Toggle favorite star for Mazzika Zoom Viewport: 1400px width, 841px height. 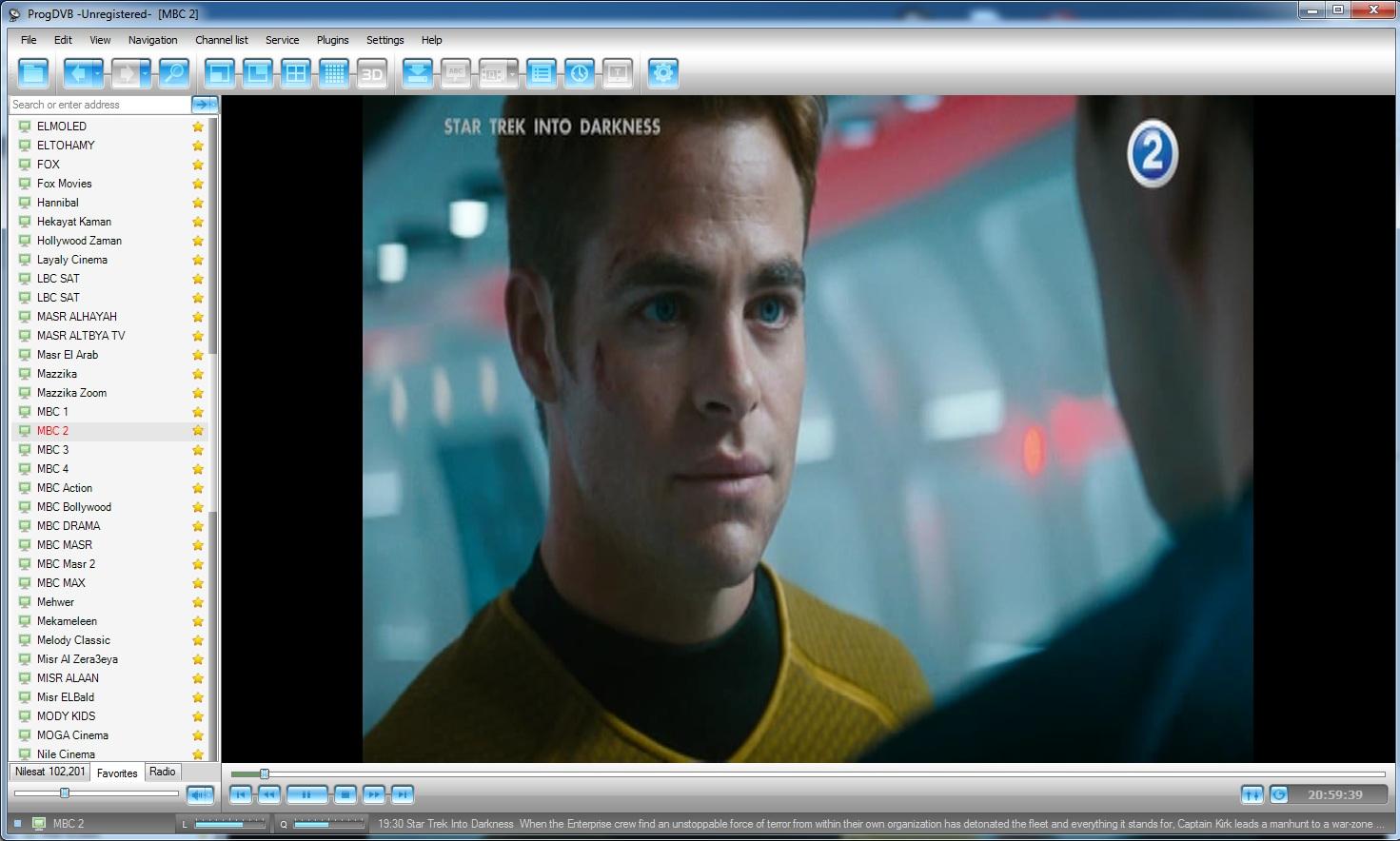198,393
